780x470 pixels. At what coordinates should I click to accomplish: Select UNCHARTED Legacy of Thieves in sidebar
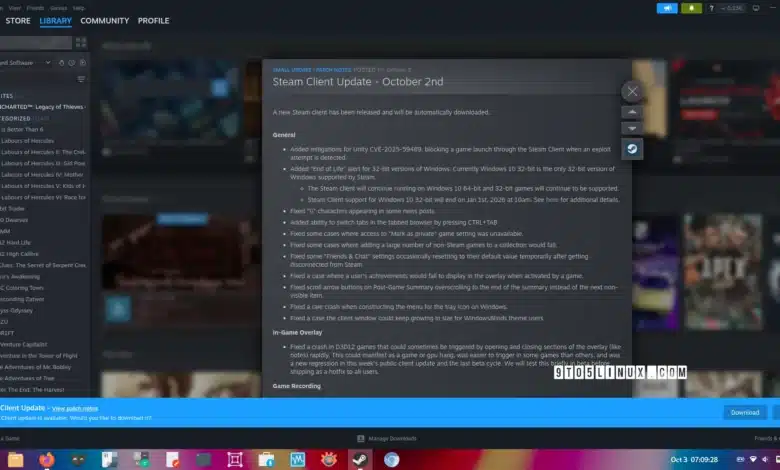point(43,107)
